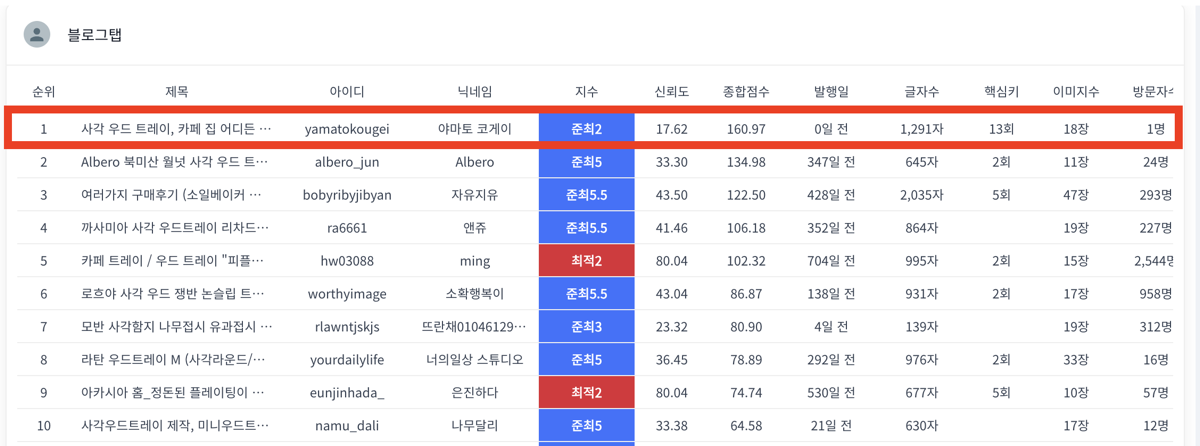Viewport: 1200px width, 446px height.
Task: Click the 글자수 column header
Action: tap(921, 92)
